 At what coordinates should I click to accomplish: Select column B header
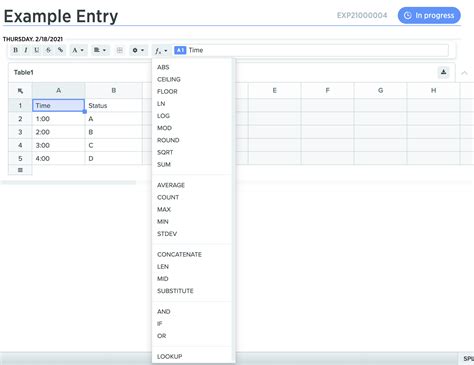[114, 91]
